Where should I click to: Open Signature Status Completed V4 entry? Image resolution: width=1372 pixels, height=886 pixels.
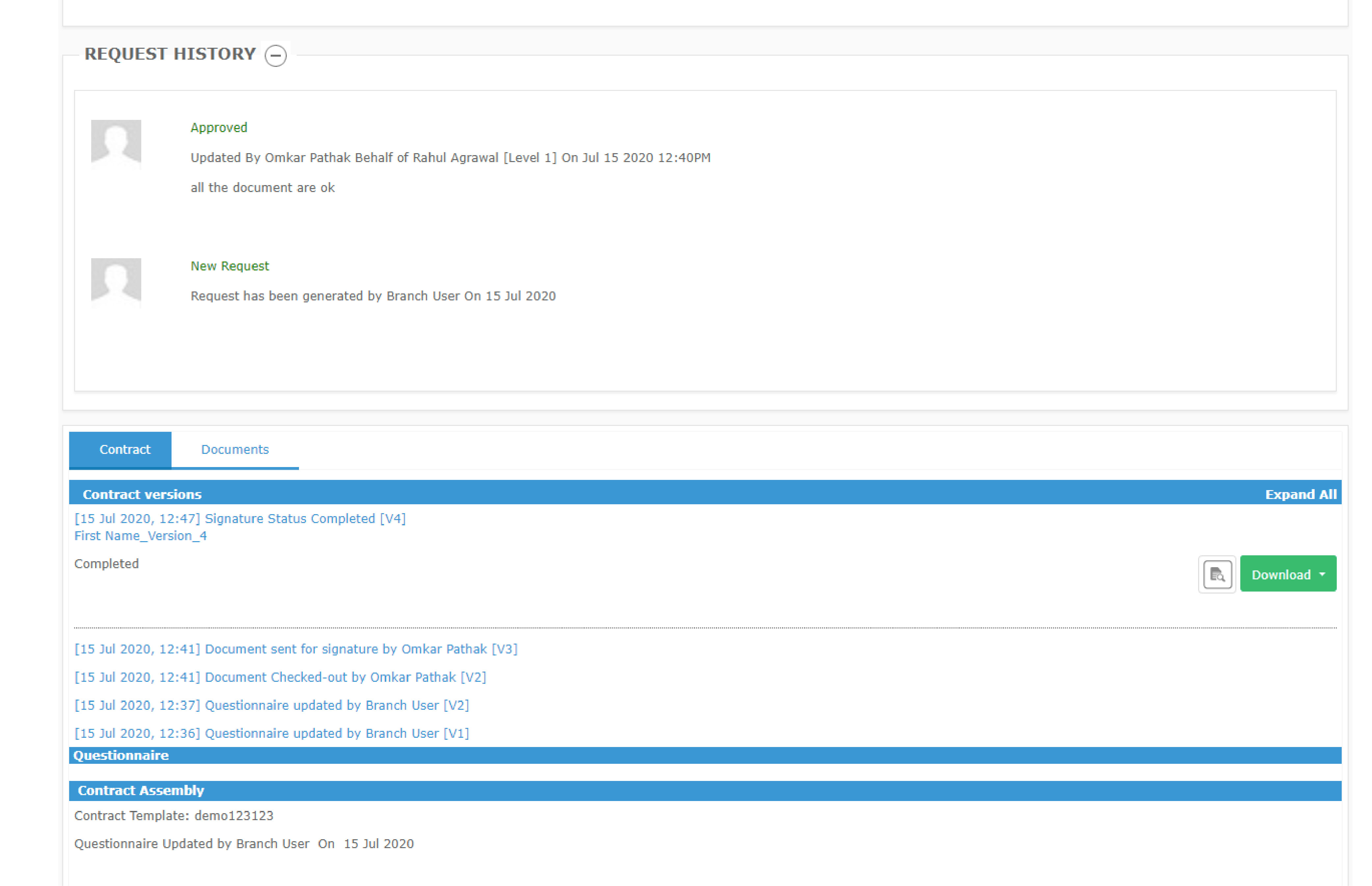(240, 518)
